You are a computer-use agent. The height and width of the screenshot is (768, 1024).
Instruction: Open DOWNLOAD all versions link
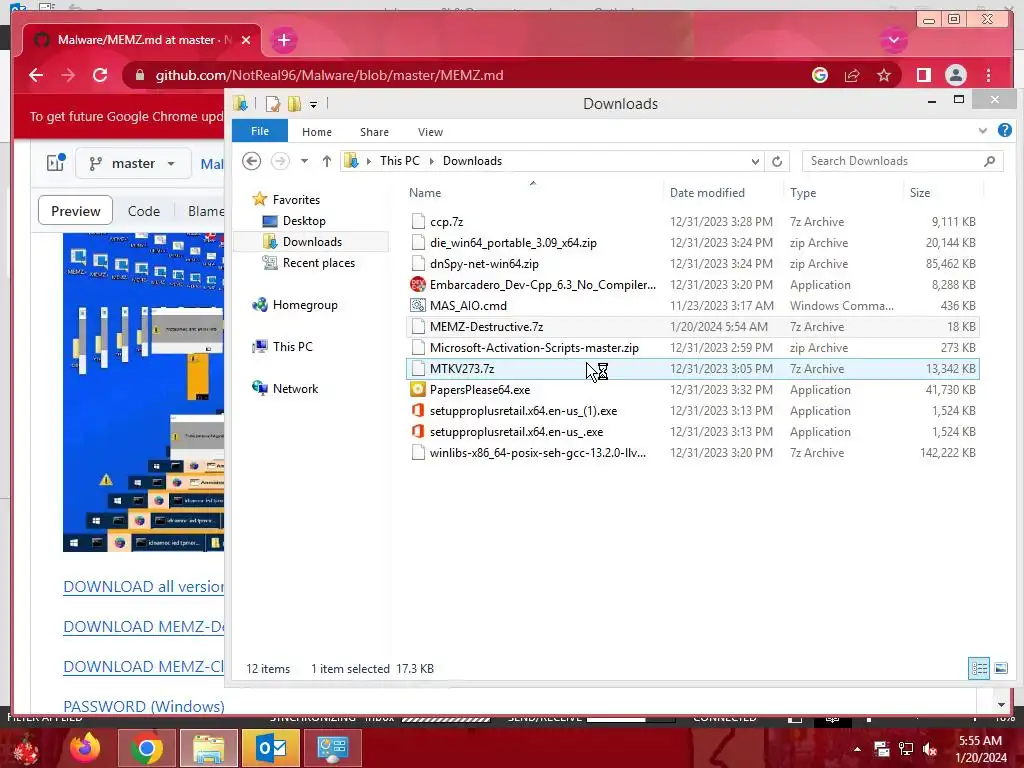click(144, 586)
